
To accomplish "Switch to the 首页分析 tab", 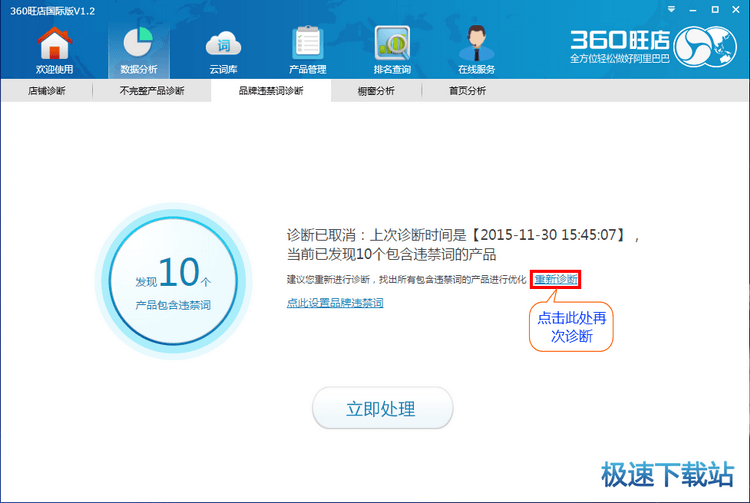I will point(467,91).
